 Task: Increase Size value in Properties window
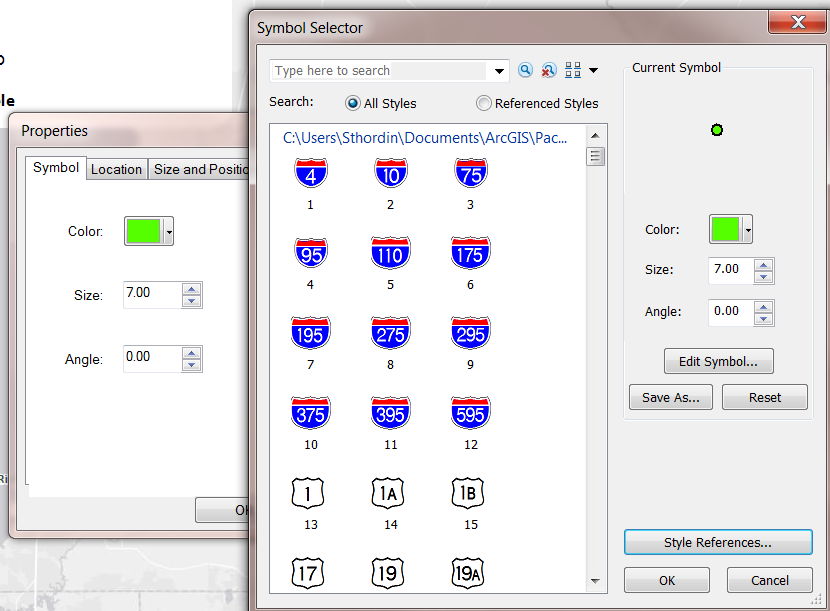tap(192, 289)
